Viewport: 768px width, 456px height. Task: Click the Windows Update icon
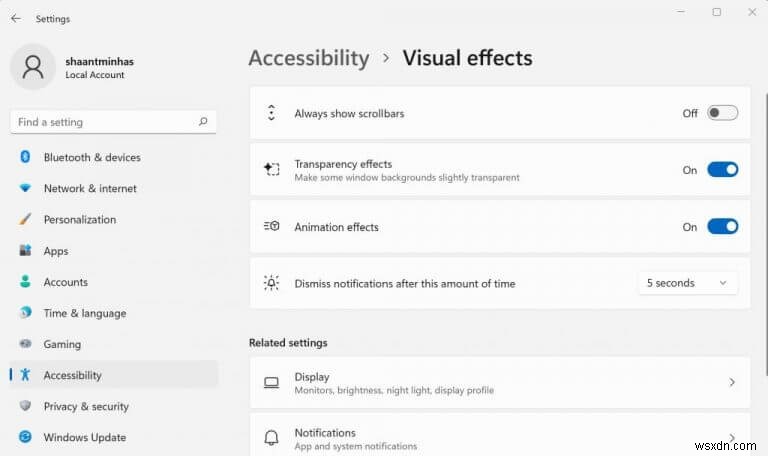(x=25, y=437)
